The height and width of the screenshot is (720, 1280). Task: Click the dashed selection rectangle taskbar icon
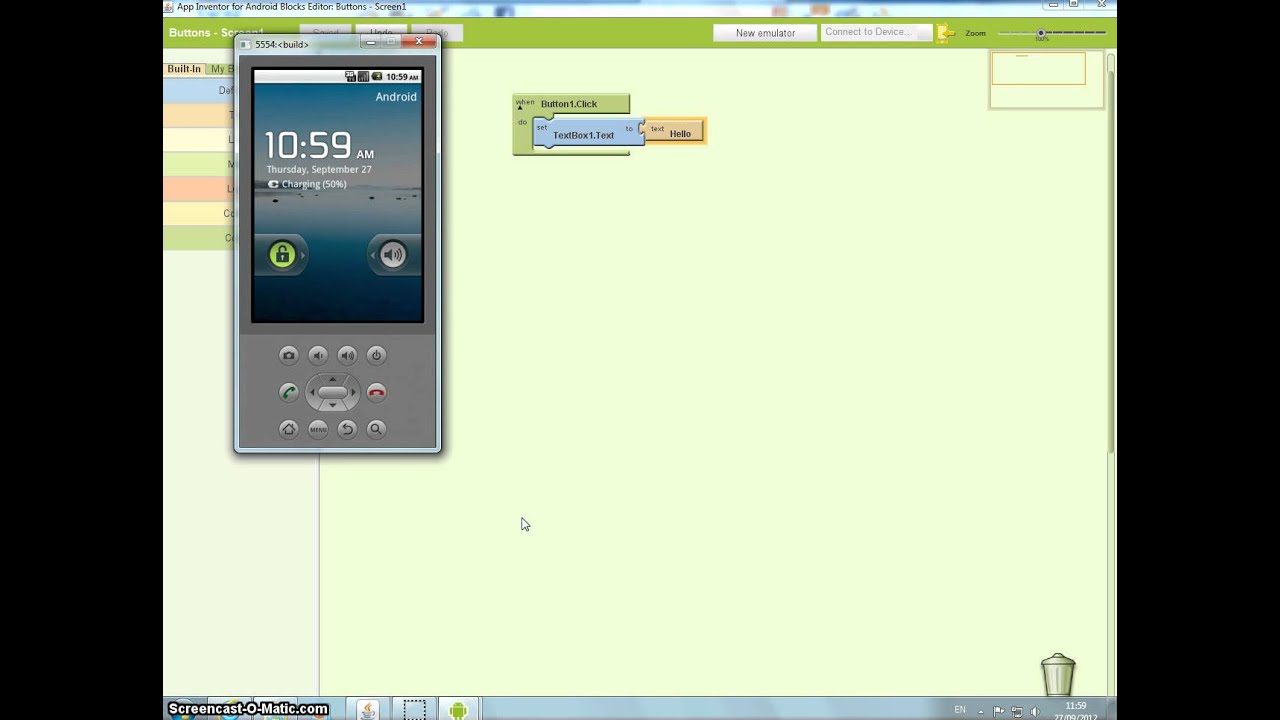414,710
